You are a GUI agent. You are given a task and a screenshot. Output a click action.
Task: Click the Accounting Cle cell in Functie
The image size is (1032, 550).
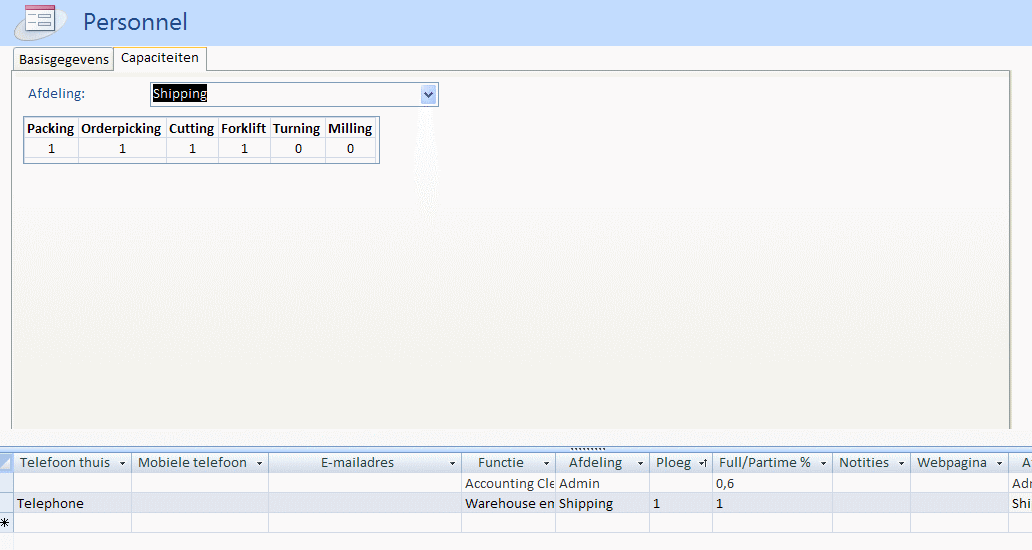509,484
